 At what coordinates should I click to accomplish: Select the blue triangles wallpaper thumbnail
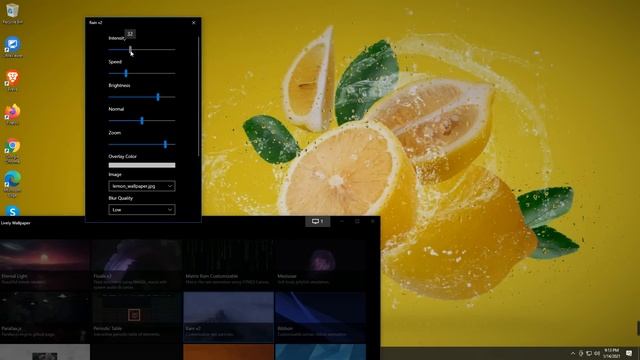320,352
